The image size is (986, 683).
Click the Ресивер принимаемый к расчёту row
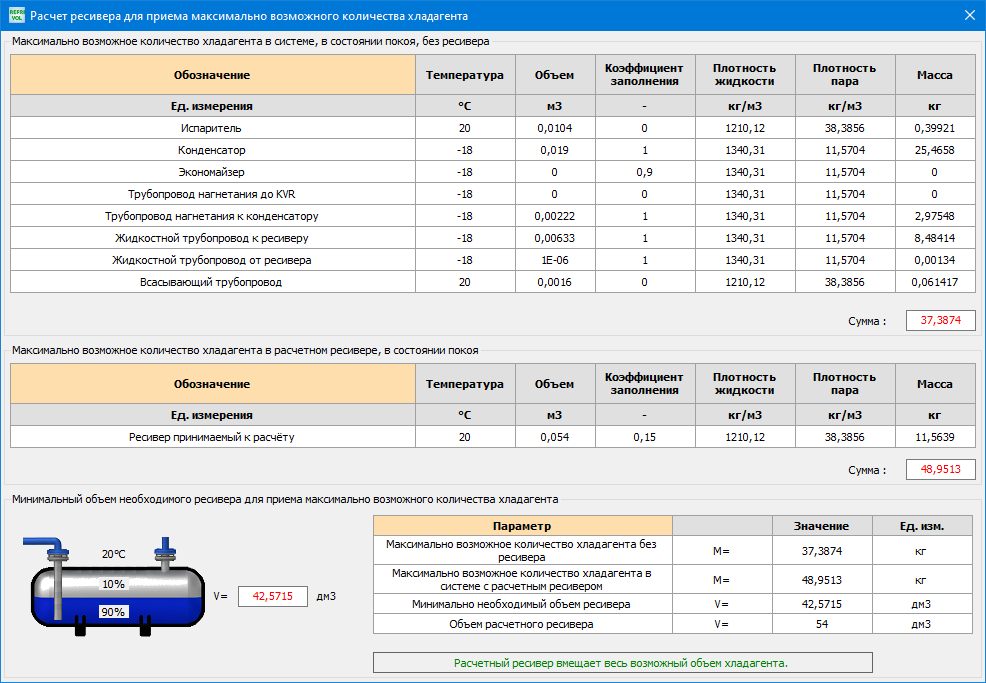tap(492, 437)
